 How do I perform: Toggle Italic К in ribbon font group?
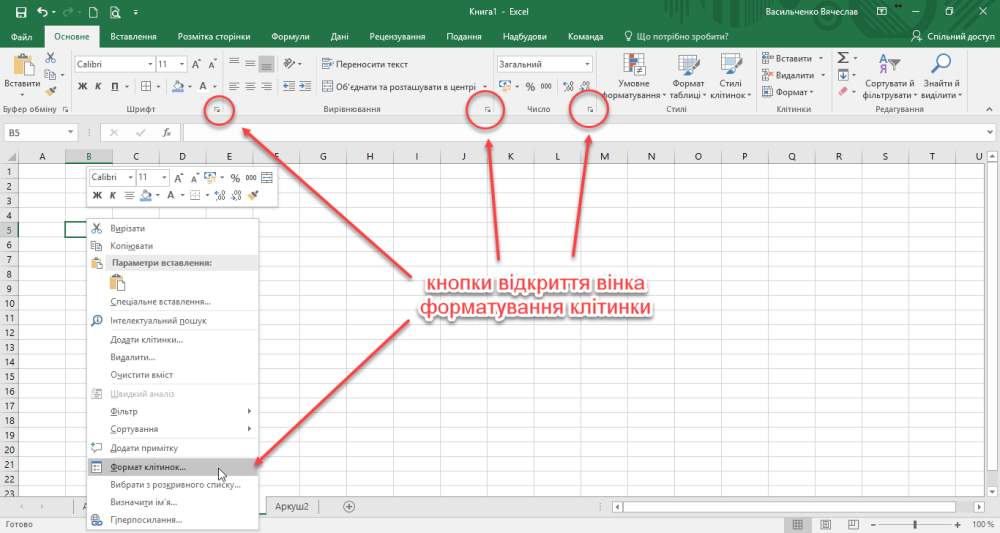98,86
